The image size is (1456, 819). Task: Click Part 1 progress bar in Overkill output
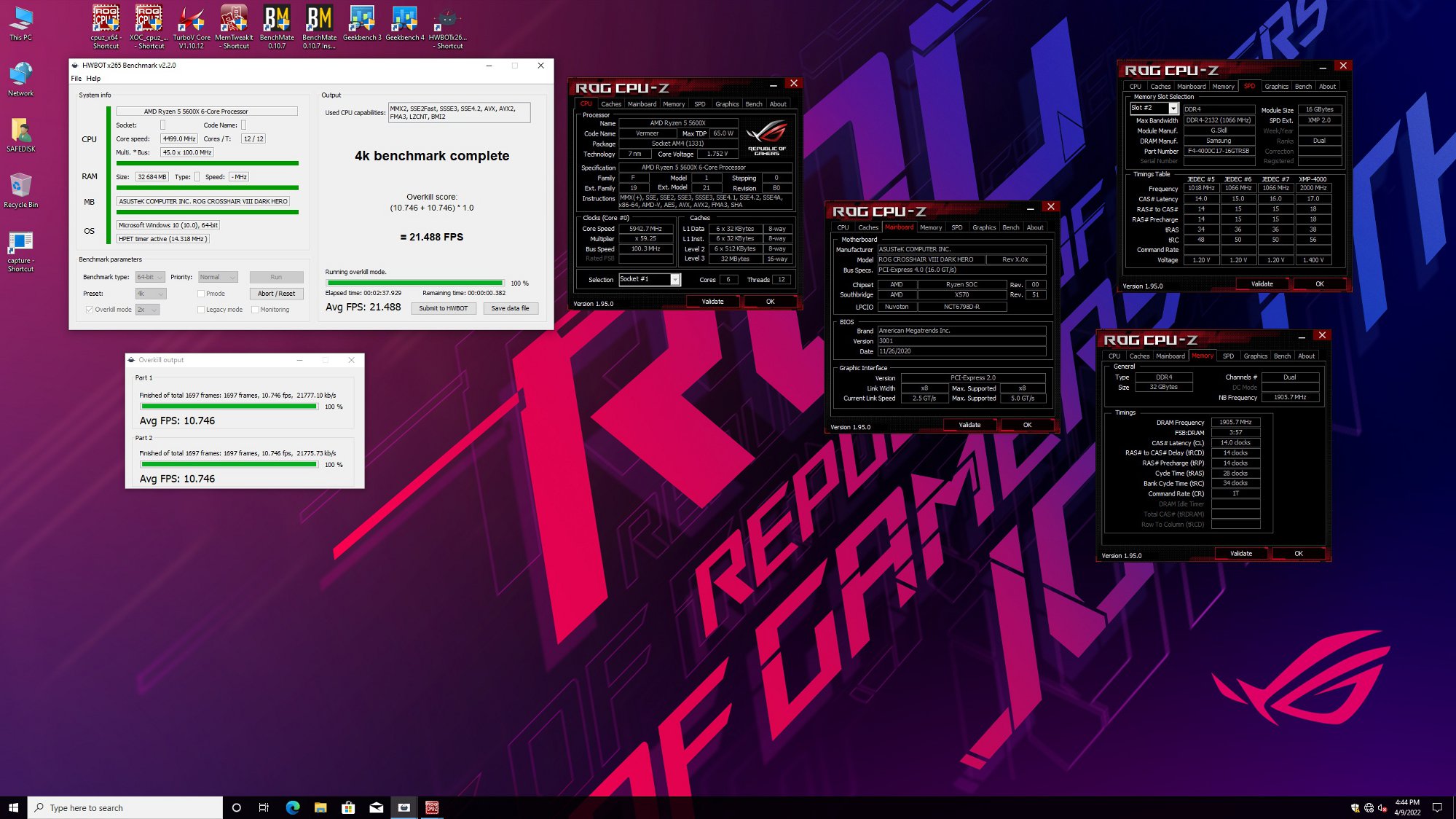[229, 407]
